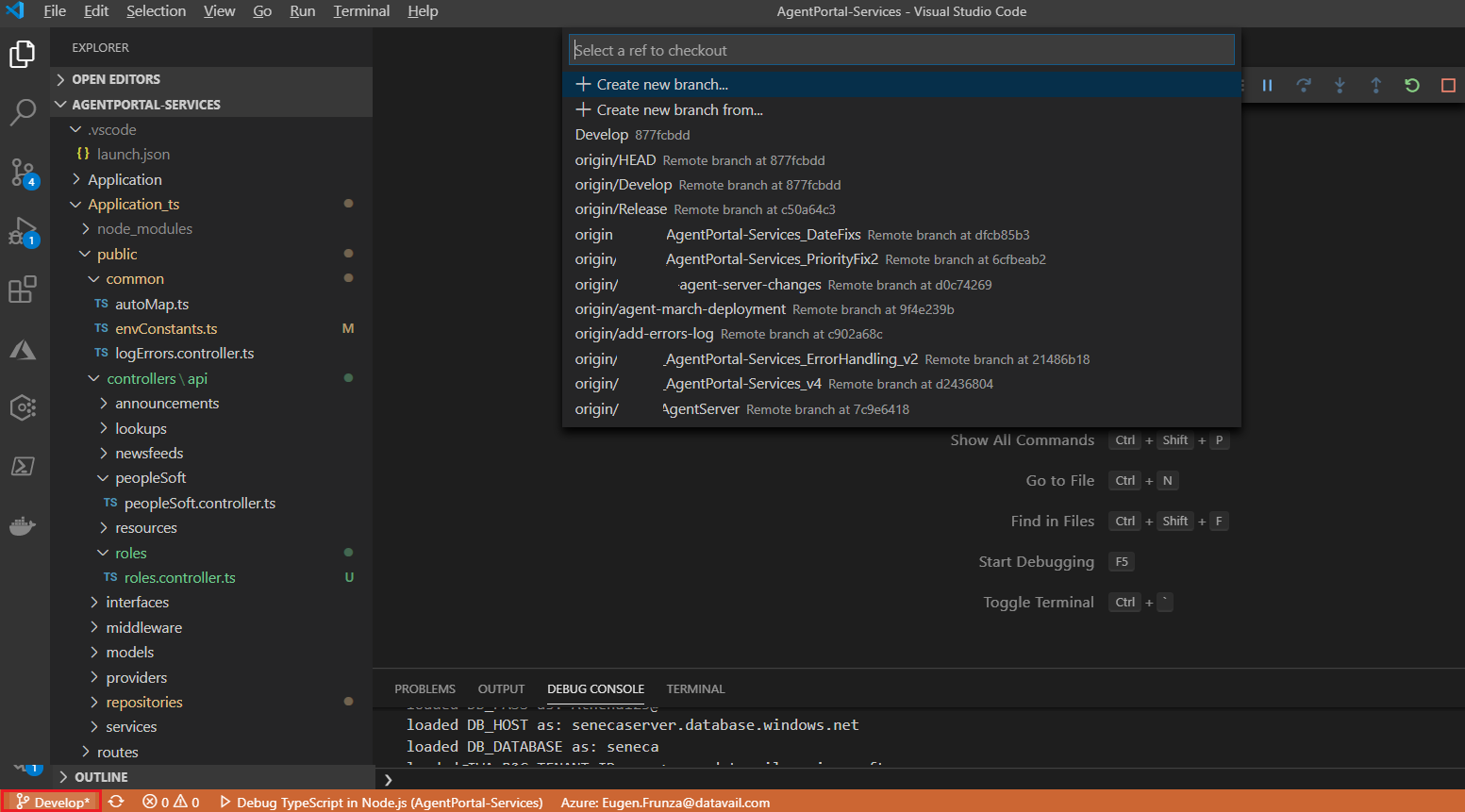Open the File menu

(55, 11)
